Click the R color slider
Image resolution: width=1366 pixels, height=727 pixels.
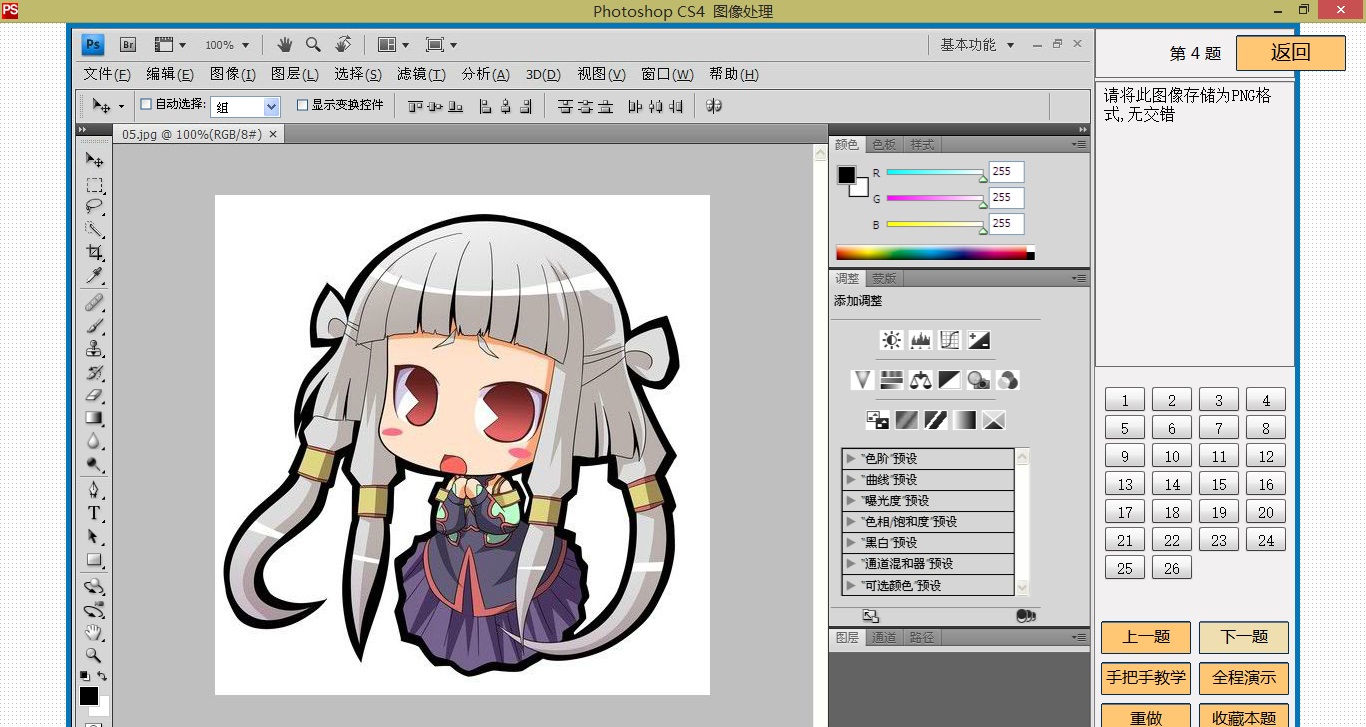point(935,172)
